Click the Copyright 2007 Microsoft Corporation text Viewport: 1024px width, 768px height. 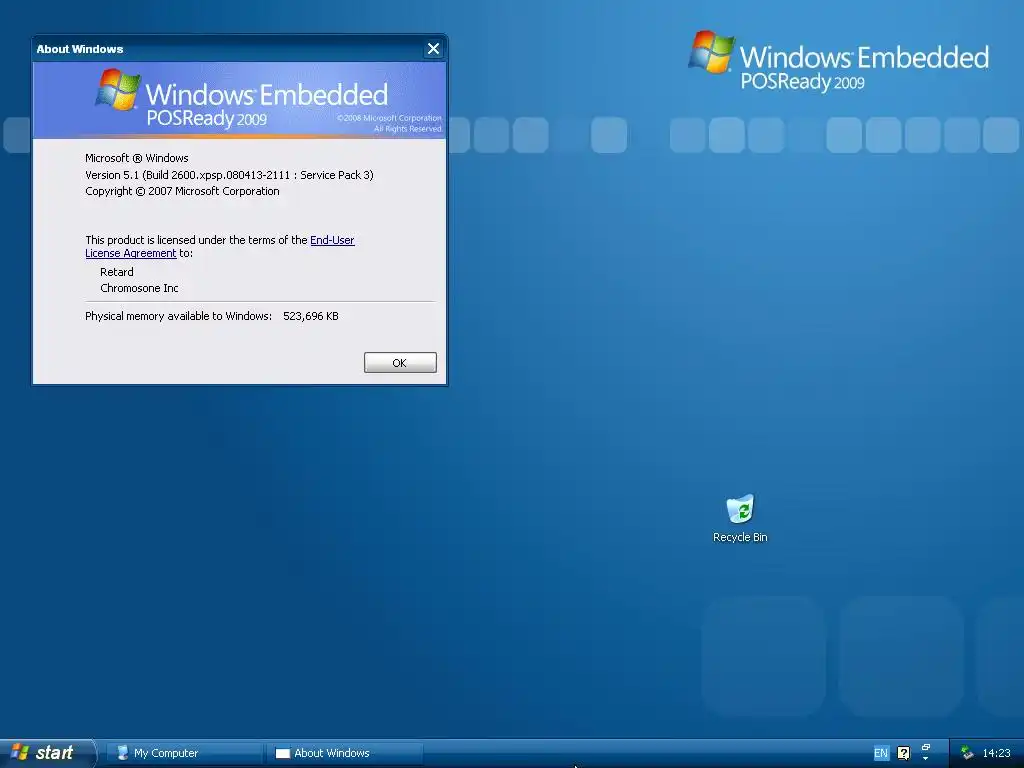point(182,191)
